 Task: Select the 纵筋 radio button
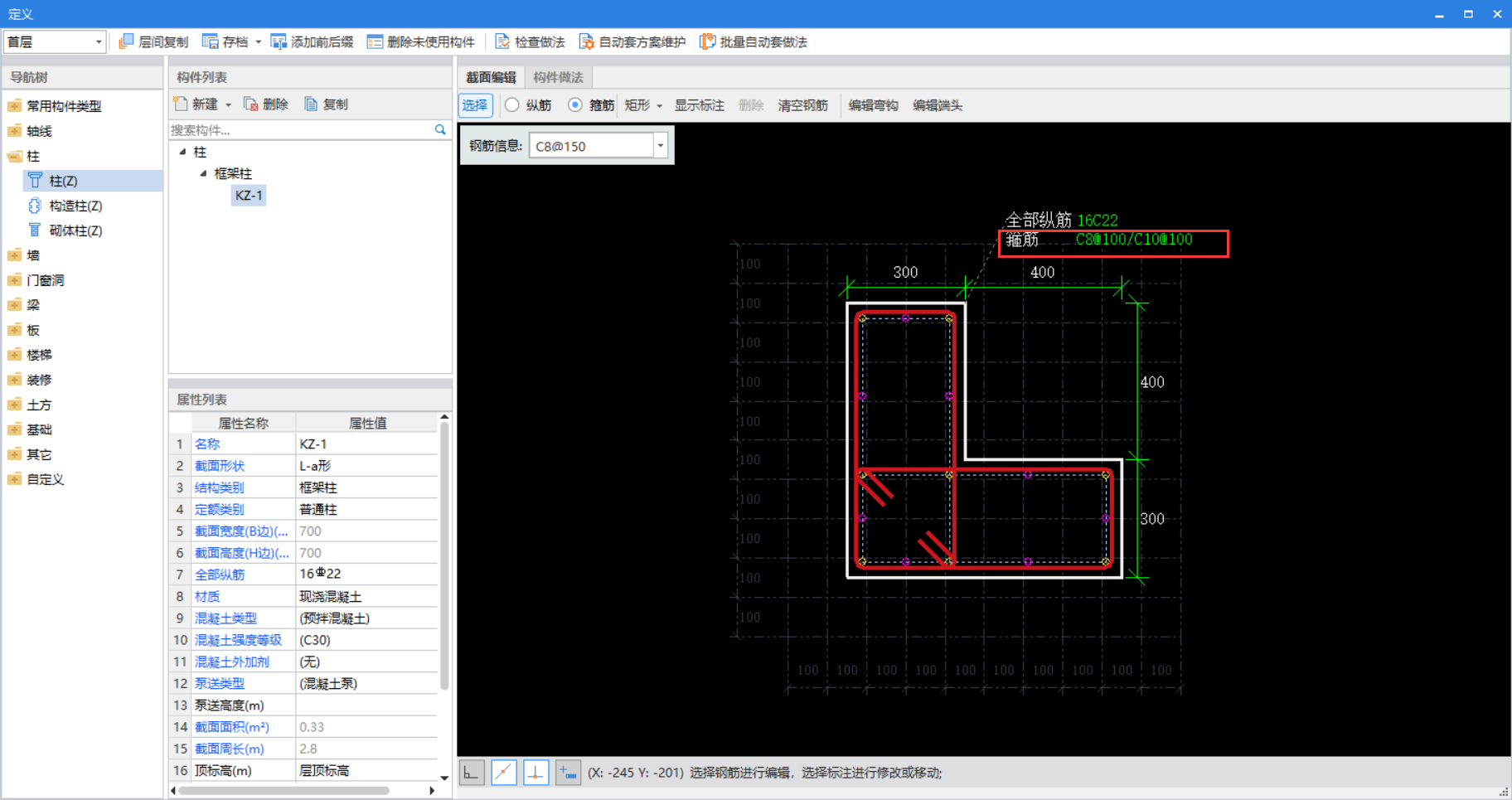512,105
